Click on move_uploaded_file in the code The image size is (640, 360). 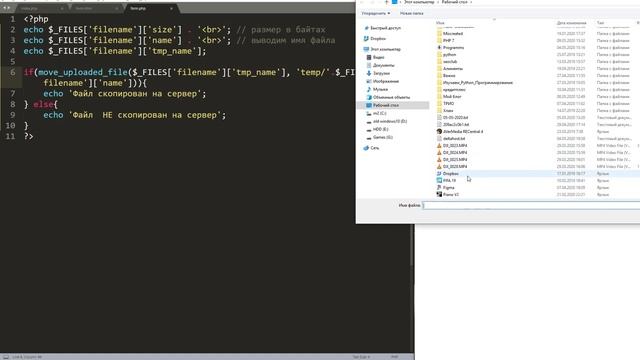[x=83, y=72]
